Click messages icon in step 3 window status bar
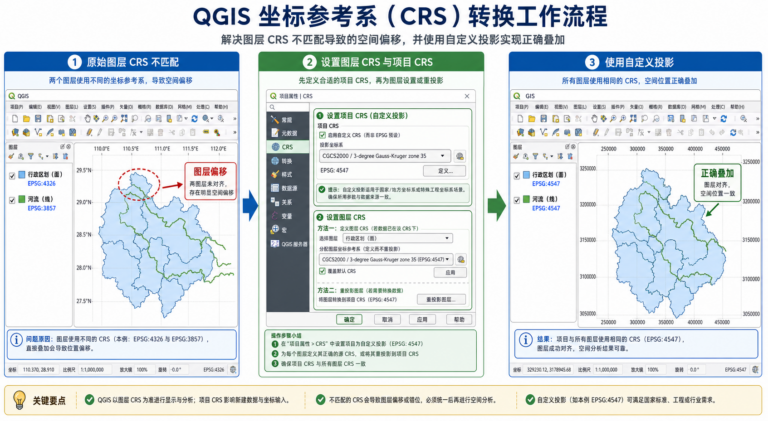Viewport: 768px width, 421px height. [755, 370]
